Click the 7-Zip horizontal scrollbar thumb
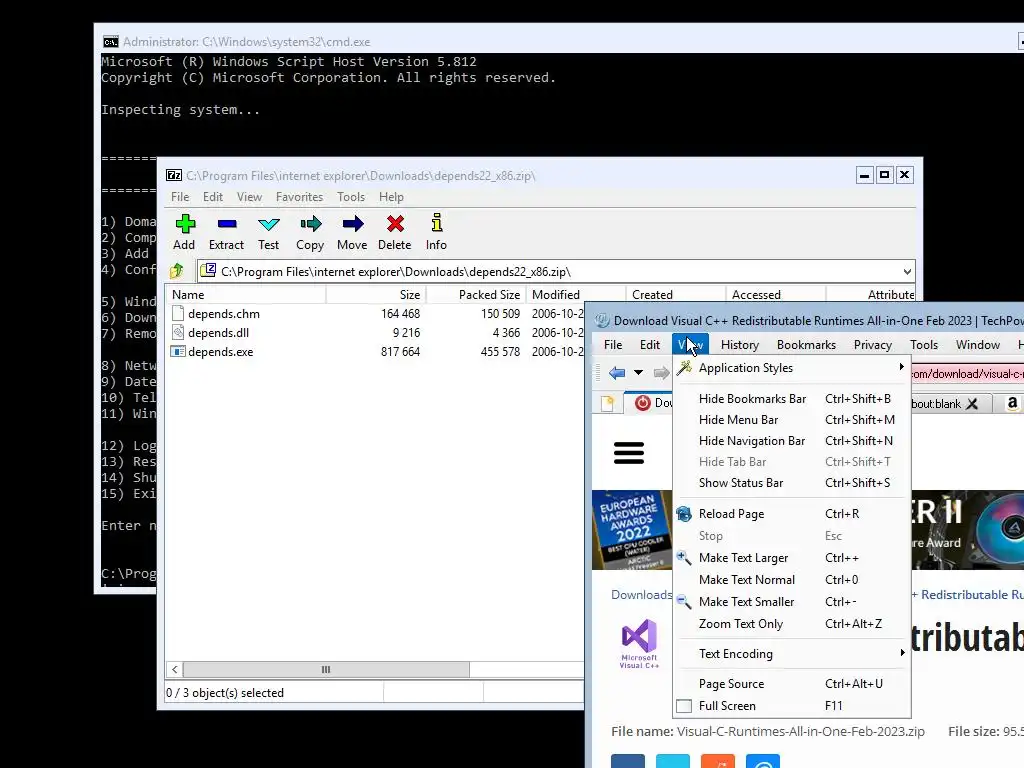This screenshot has width=1024, height=768. tap(326, 669)
